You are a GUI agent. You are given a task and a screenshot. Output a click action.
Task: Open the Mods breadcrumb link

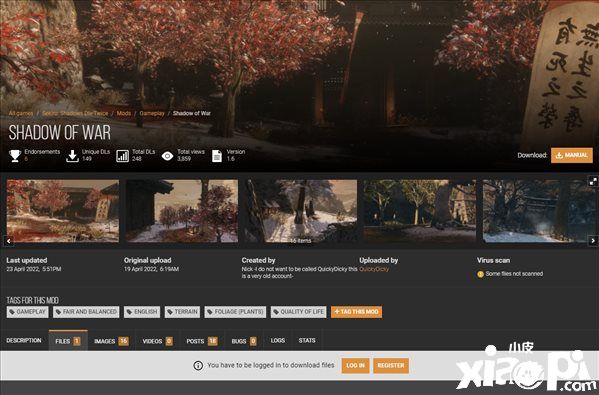[124, 113]
